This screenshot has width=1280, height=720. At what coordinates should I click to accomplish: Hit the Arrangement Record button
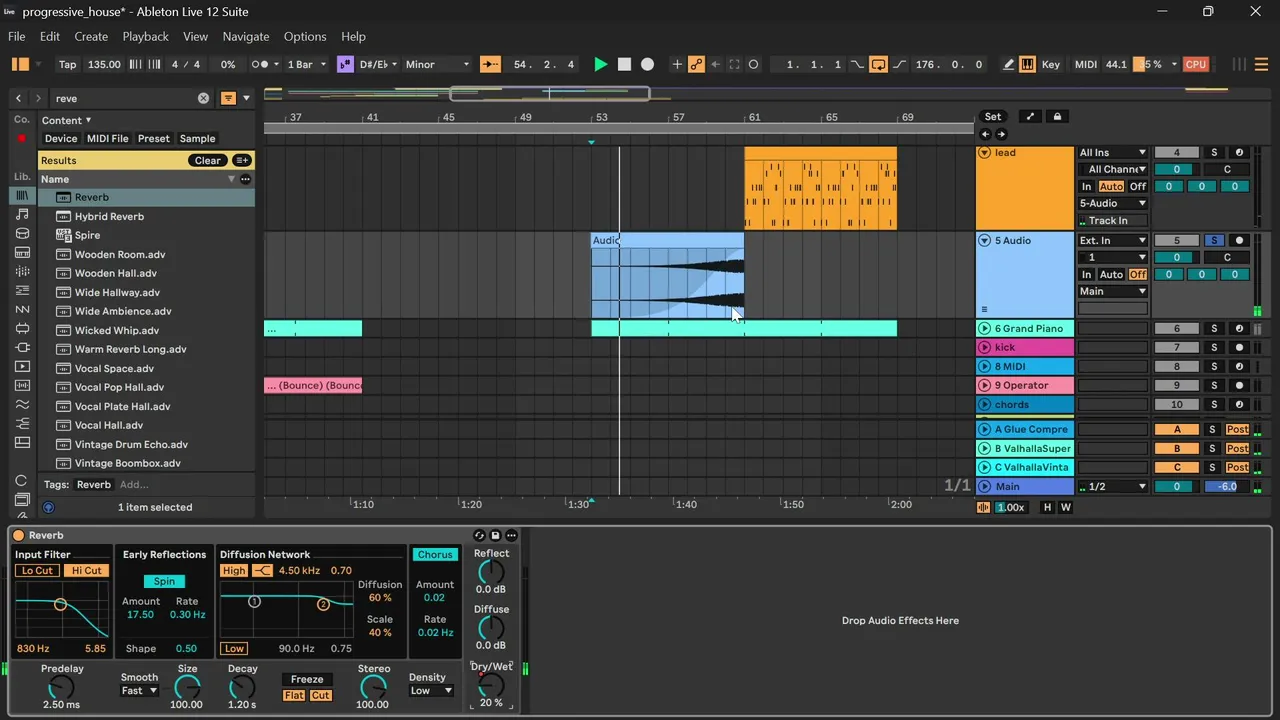click(648, 64)
